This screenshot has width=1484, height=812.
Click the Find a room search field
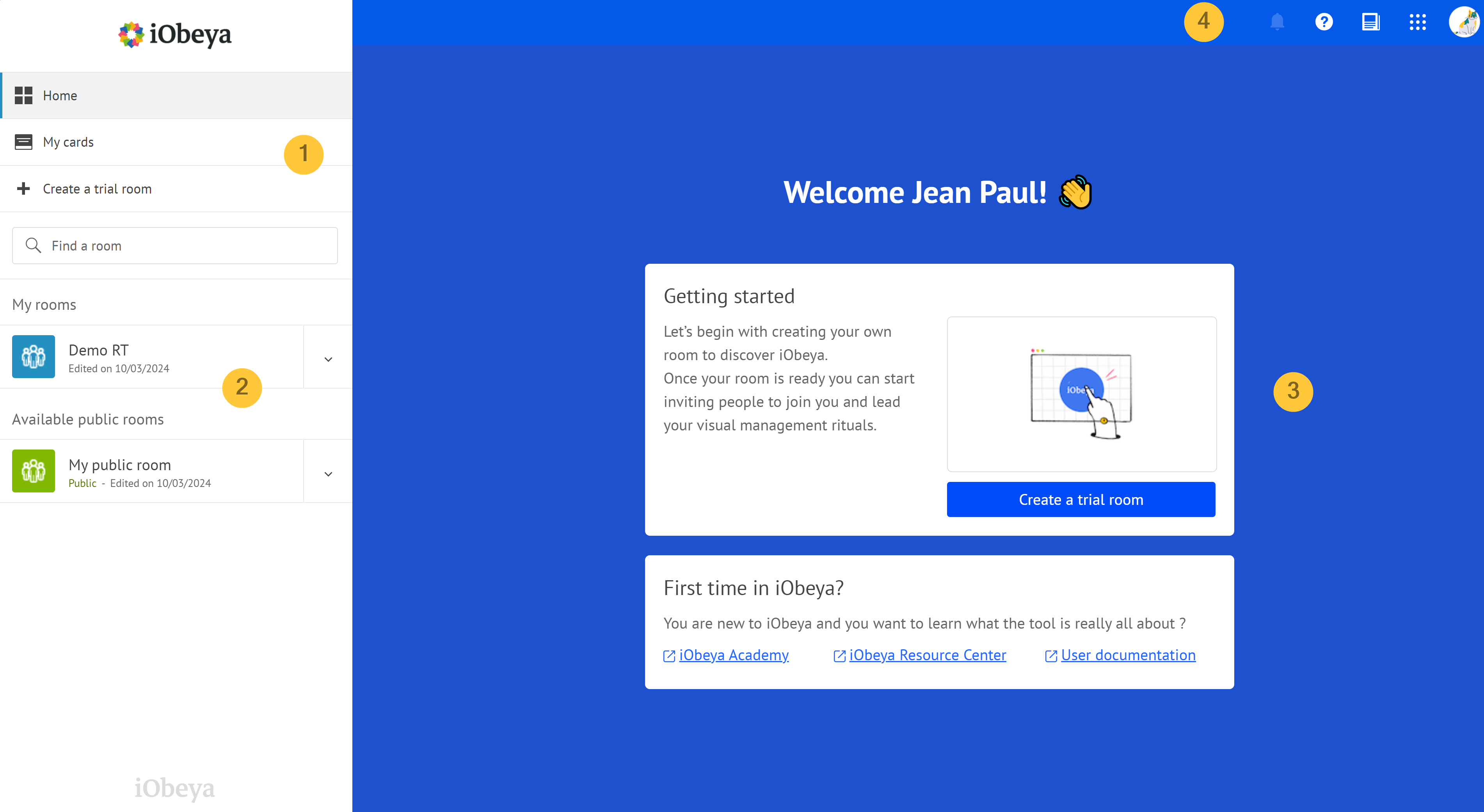[175, 246]
